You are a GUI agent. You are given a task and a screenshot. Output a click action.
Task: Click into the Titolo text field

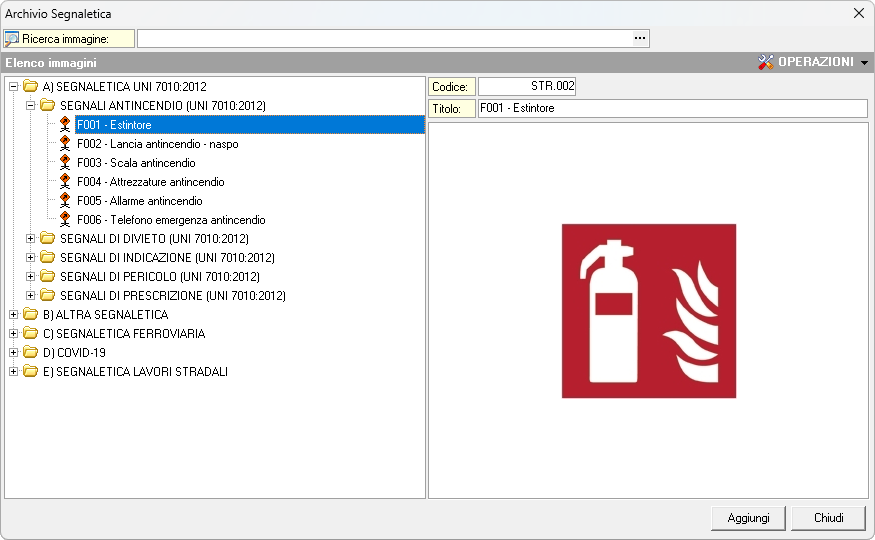pos(672,108)
